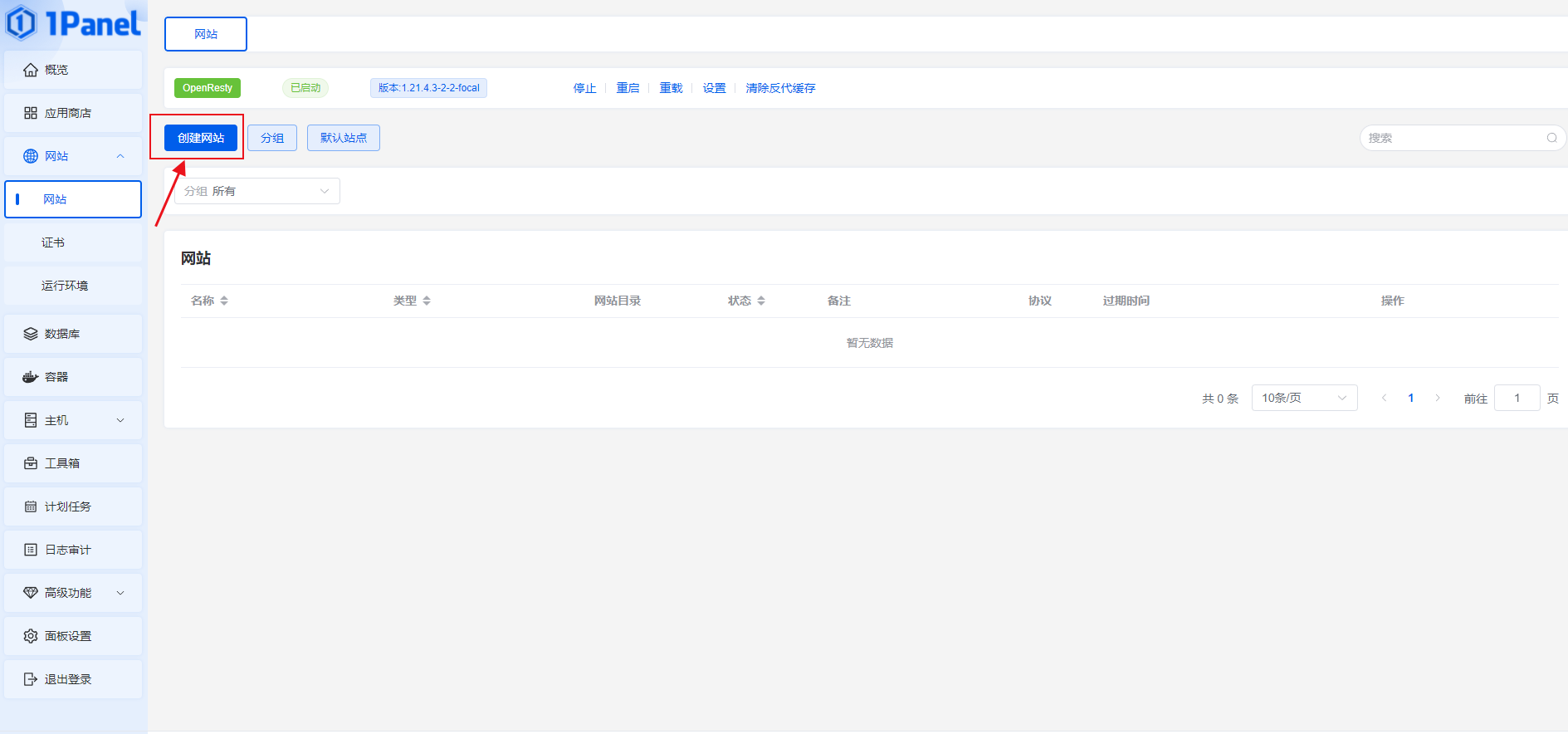Image resolution: width=1568 pixels, height=734 pixels.
Task: Select 证书 in the sidebar submenu
Action: [x=53, y=242]
